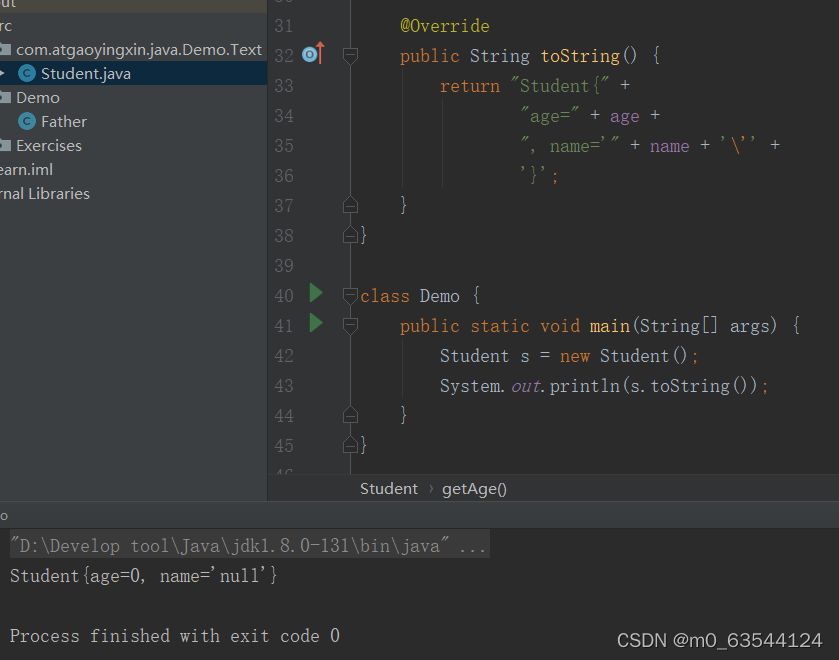Open the earn.iml file
Viewport: 839px width, 660px height.
pyautogui.click(x=25, y=169)
